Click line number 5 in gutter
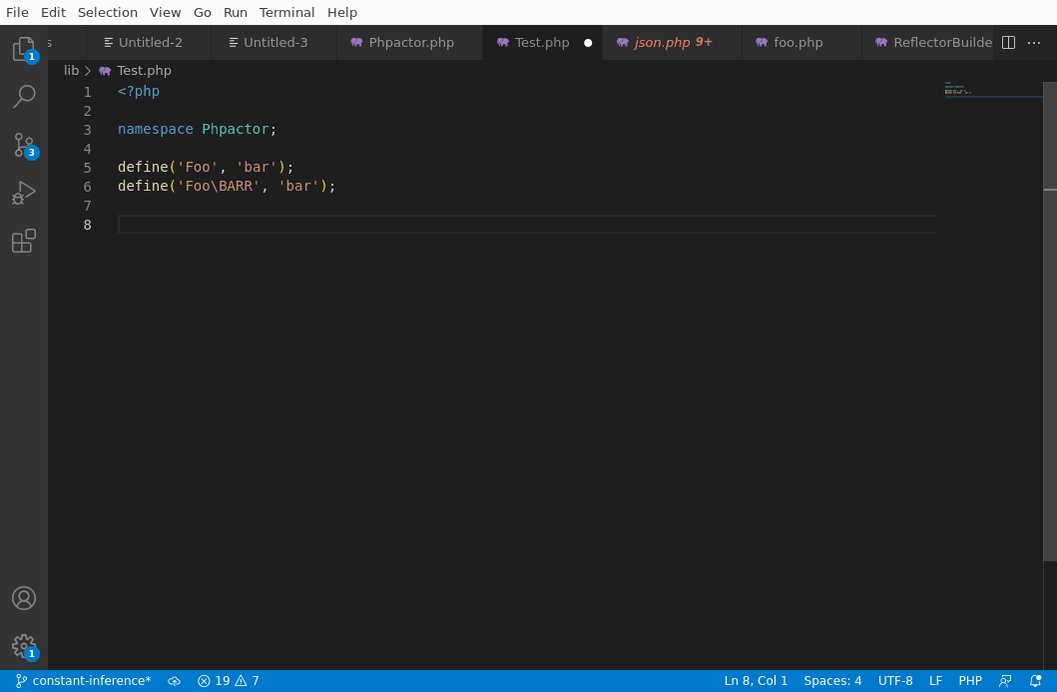This screenshot has height=692, width=1057. click(87, 167)
